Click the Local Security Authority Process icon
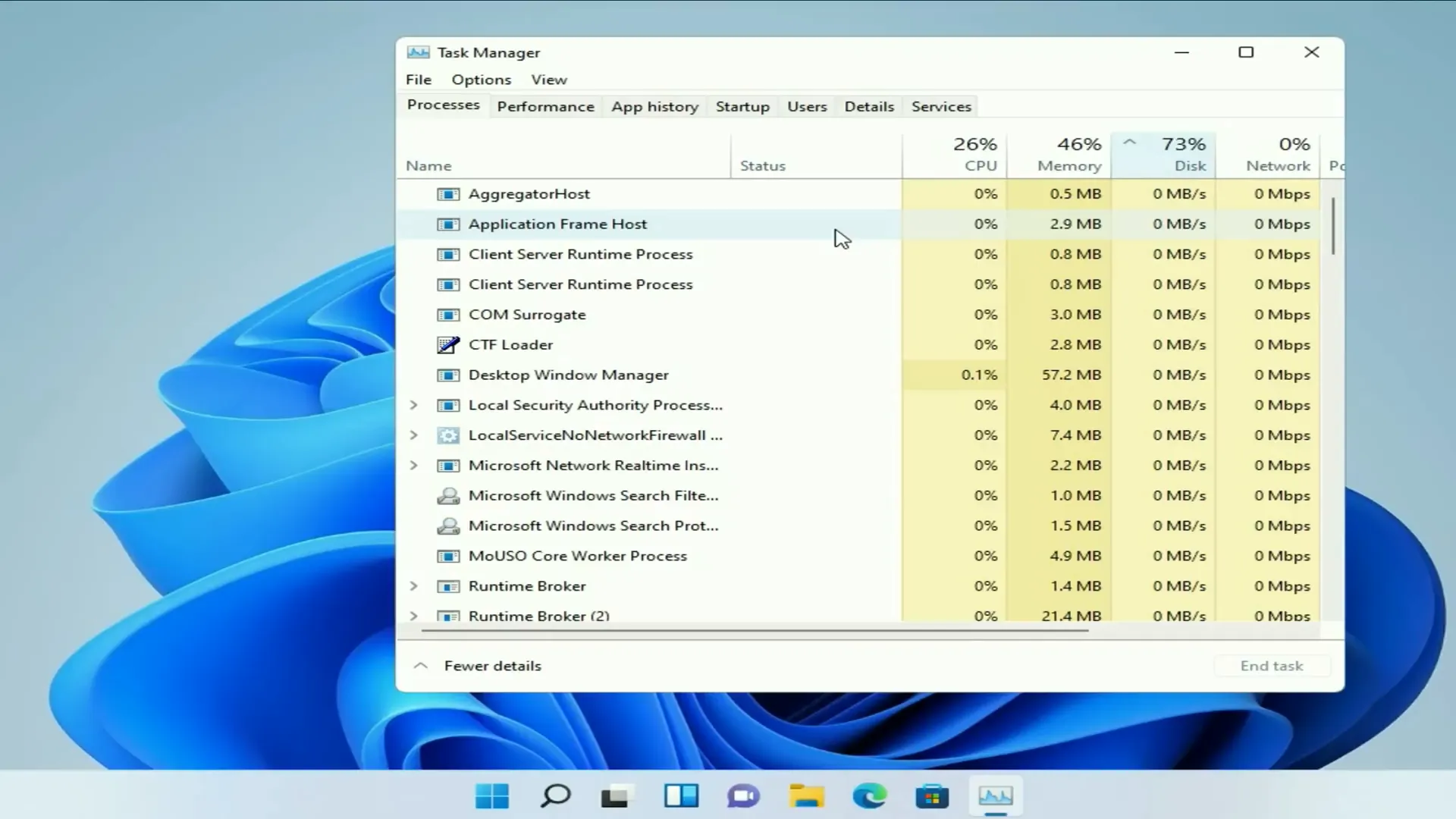Screen dimensions: 1456x819 pos(448,406)
